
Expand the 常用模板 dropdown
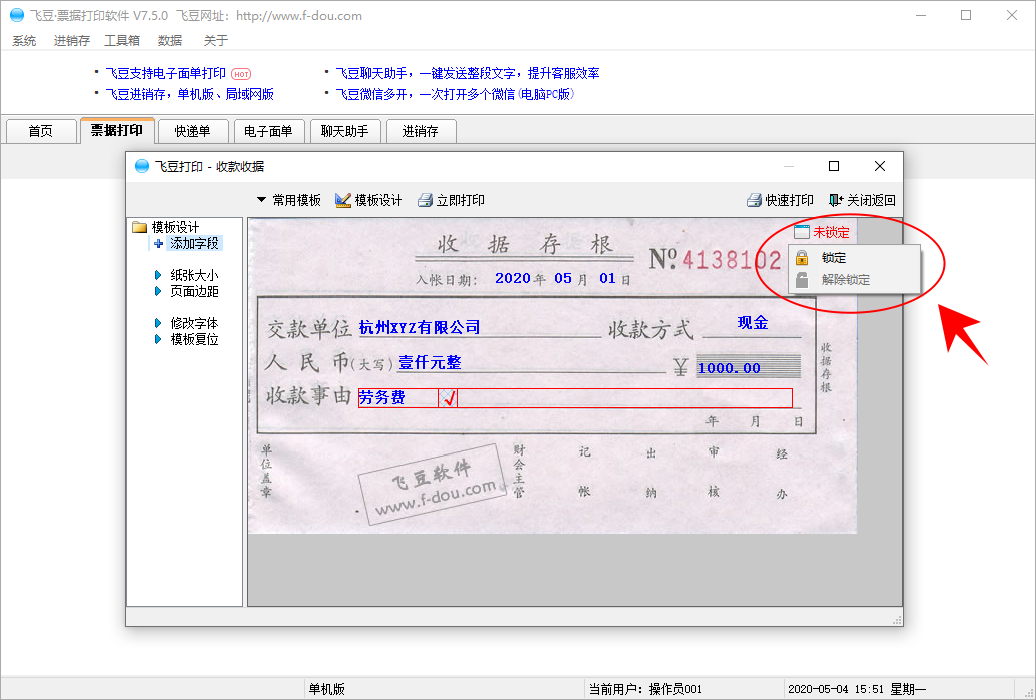(x=289, y=200)
